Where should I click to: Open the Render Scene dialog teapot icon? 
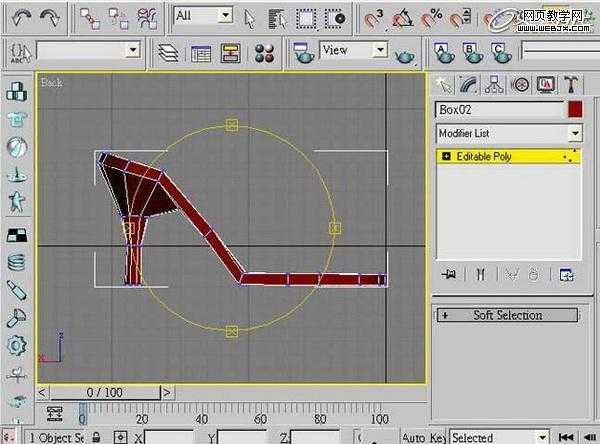303,53
